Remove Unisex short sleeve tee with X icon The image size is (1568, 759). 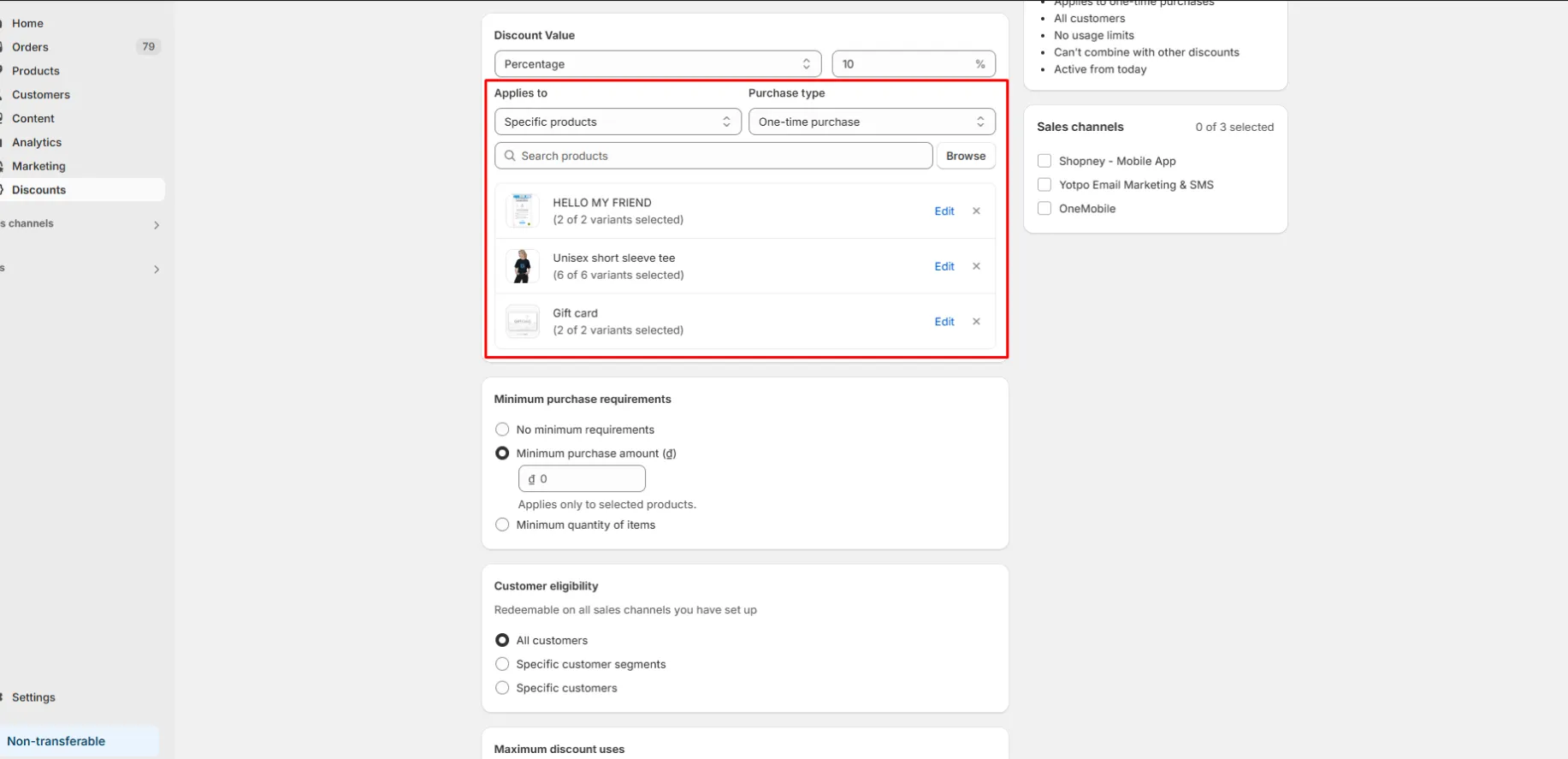976,267
